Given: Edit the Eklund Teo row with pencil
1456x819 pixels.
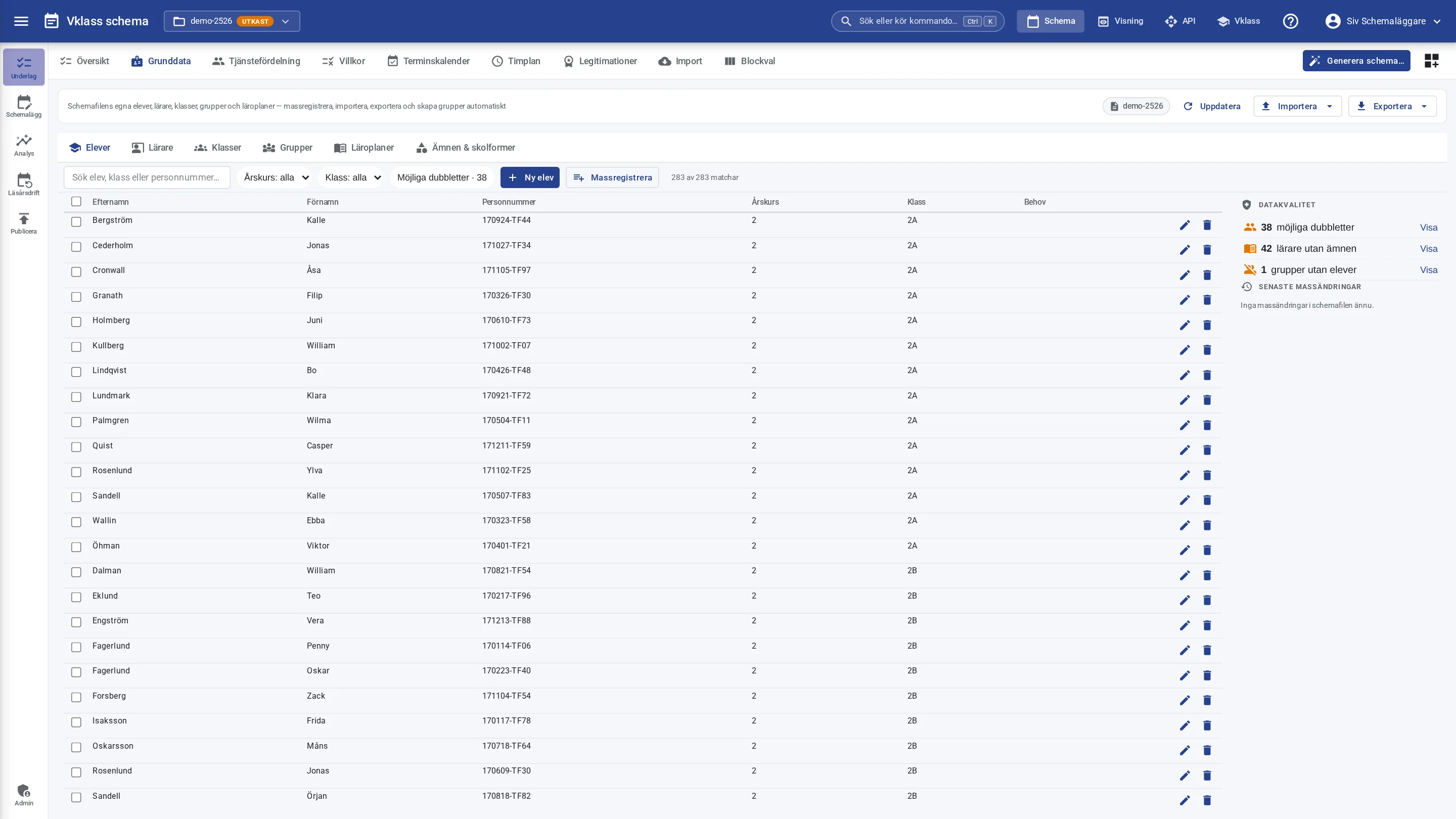Looking at the screenshot, I should [1185, 600].
